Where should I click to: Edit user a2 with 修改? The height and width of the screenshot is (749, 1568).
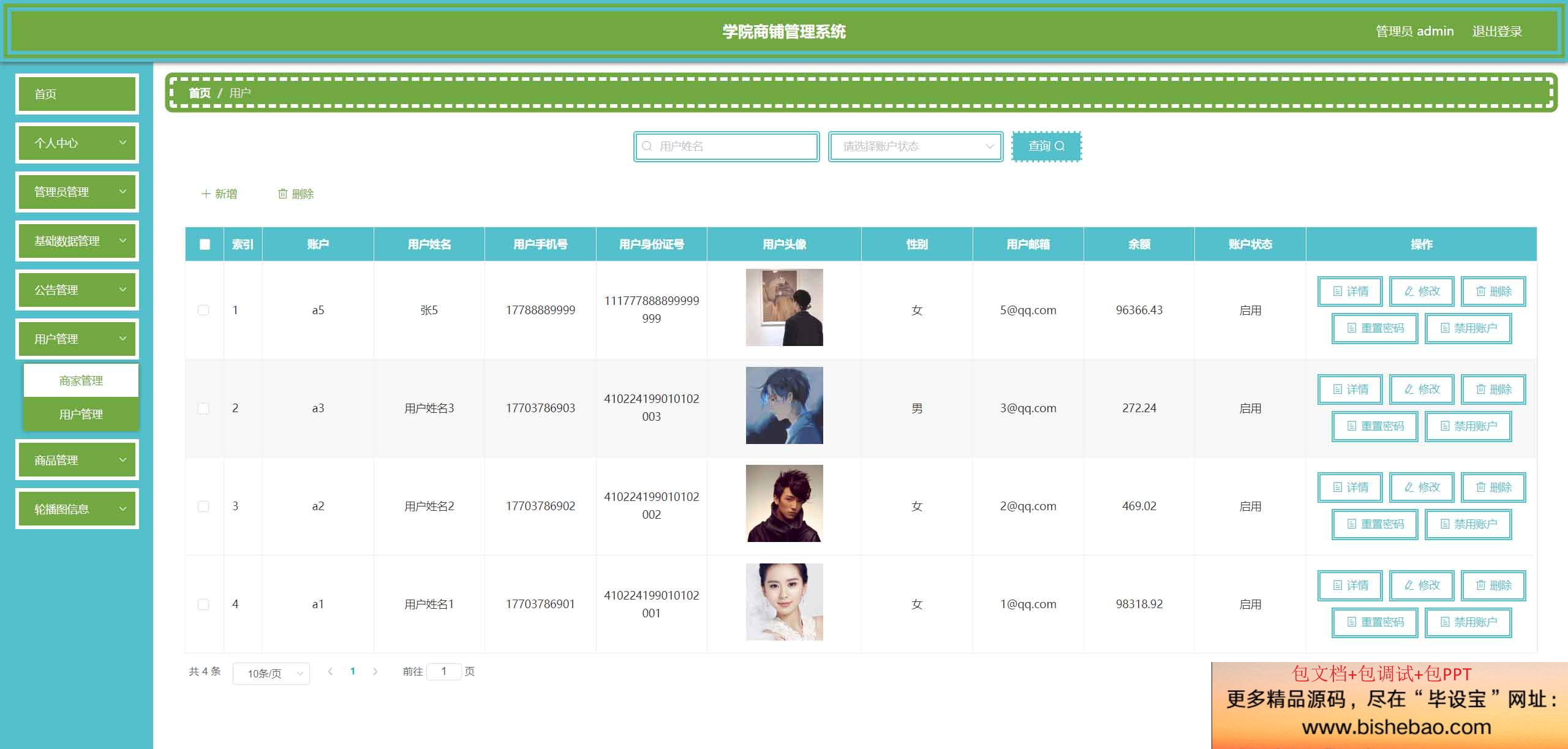(x=1422, y=487)
